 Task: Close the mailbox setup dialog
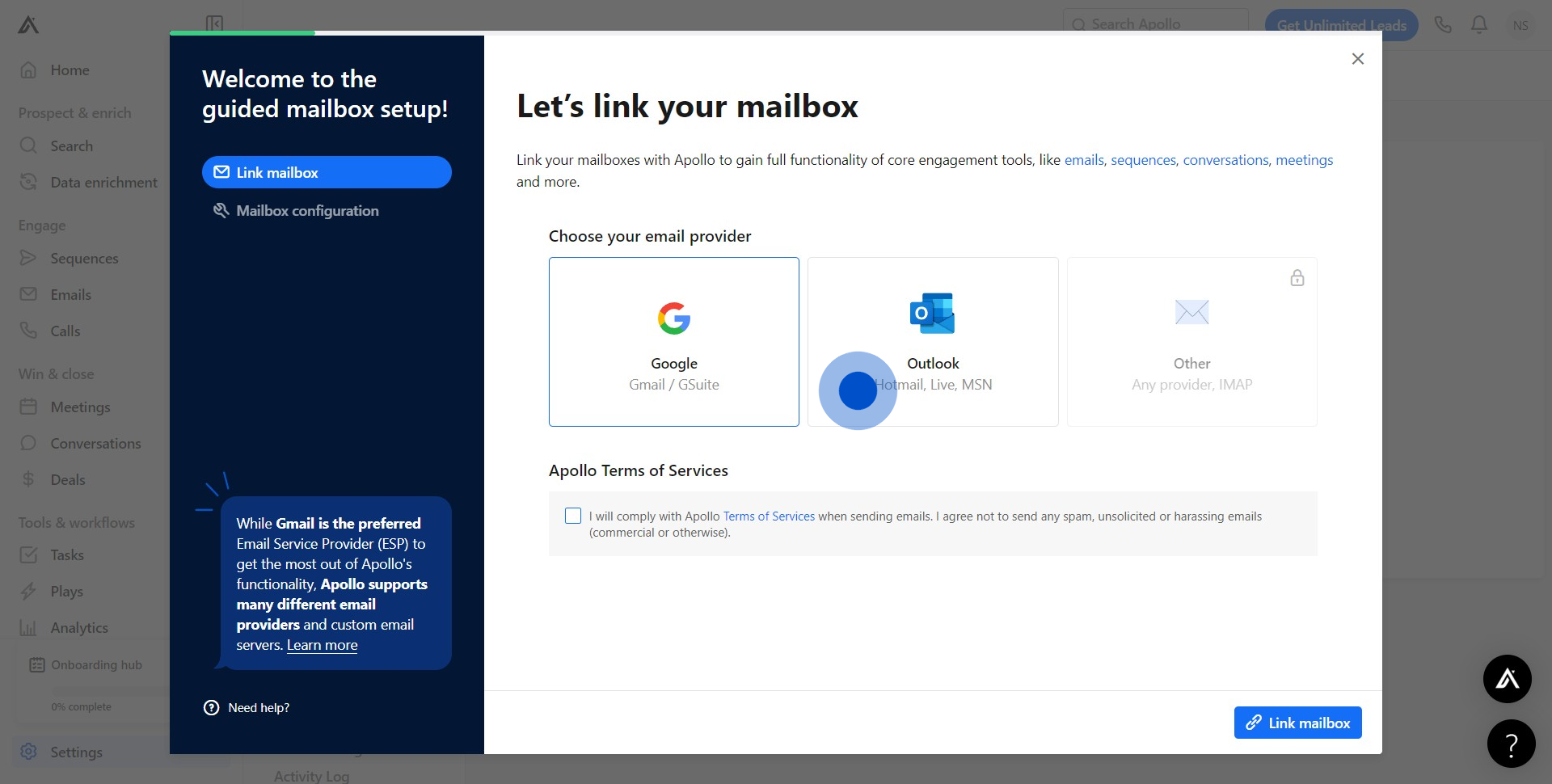pos(1357,59)
